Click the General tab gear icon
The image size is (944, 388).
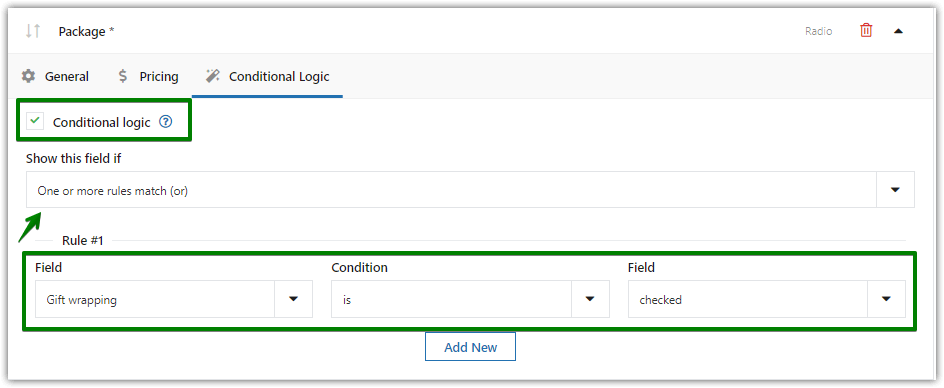[x=28, y=77]
